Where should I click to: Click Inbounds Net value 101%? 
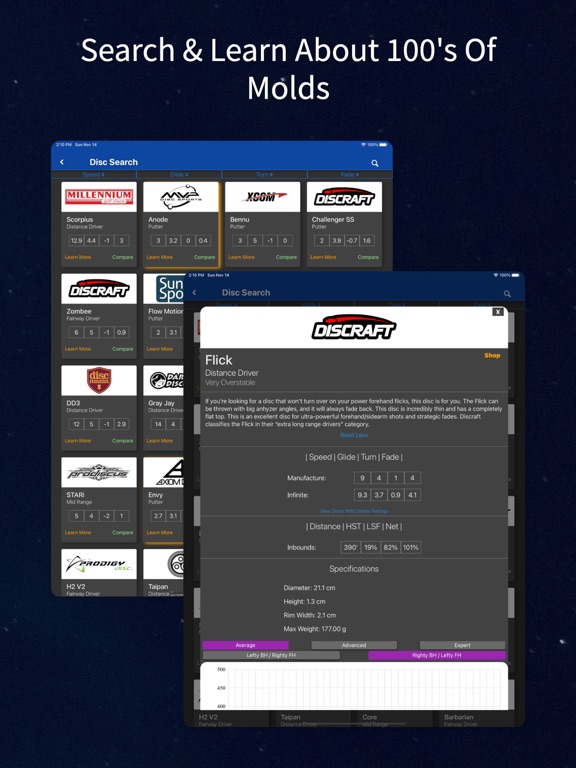[x=410, y=548]
